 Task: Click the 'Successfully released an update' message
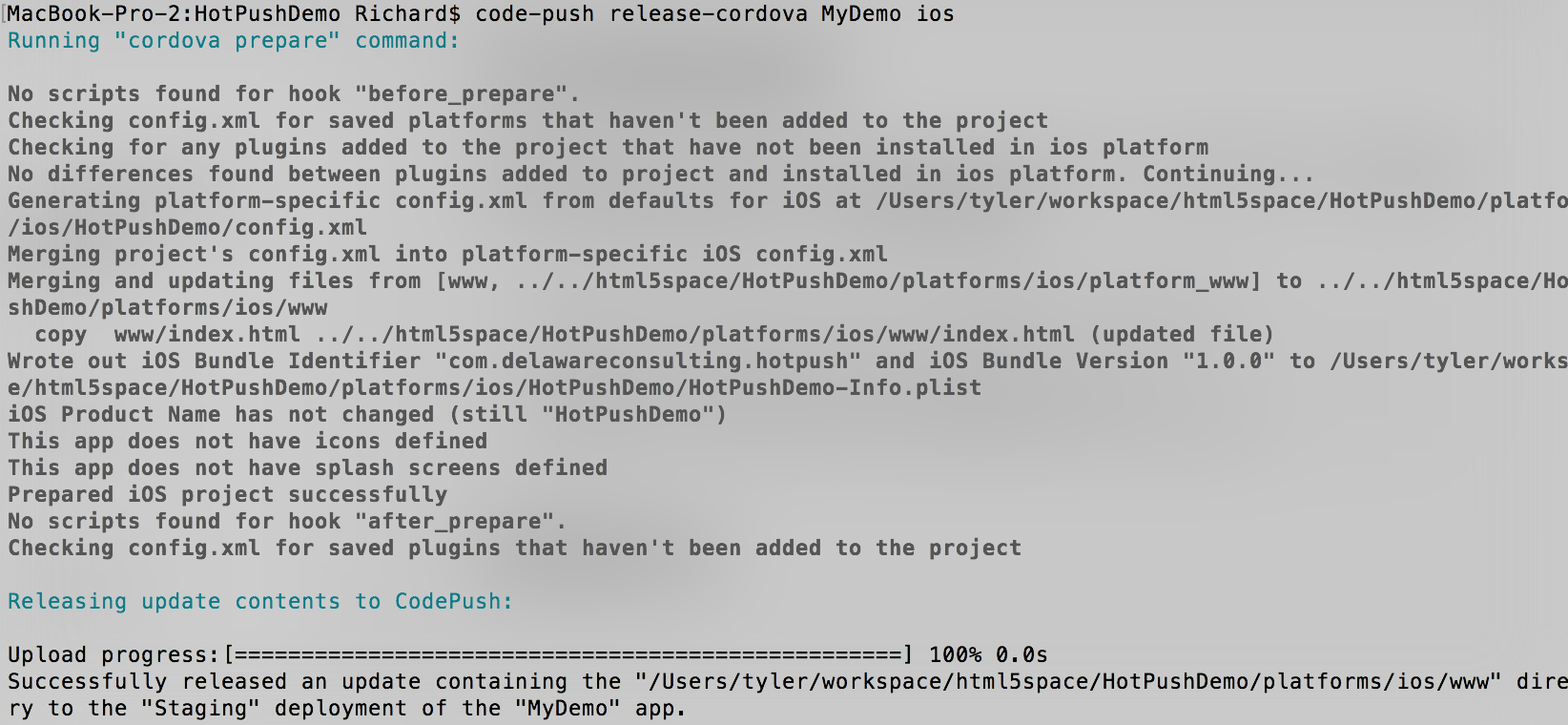point(214,682)
